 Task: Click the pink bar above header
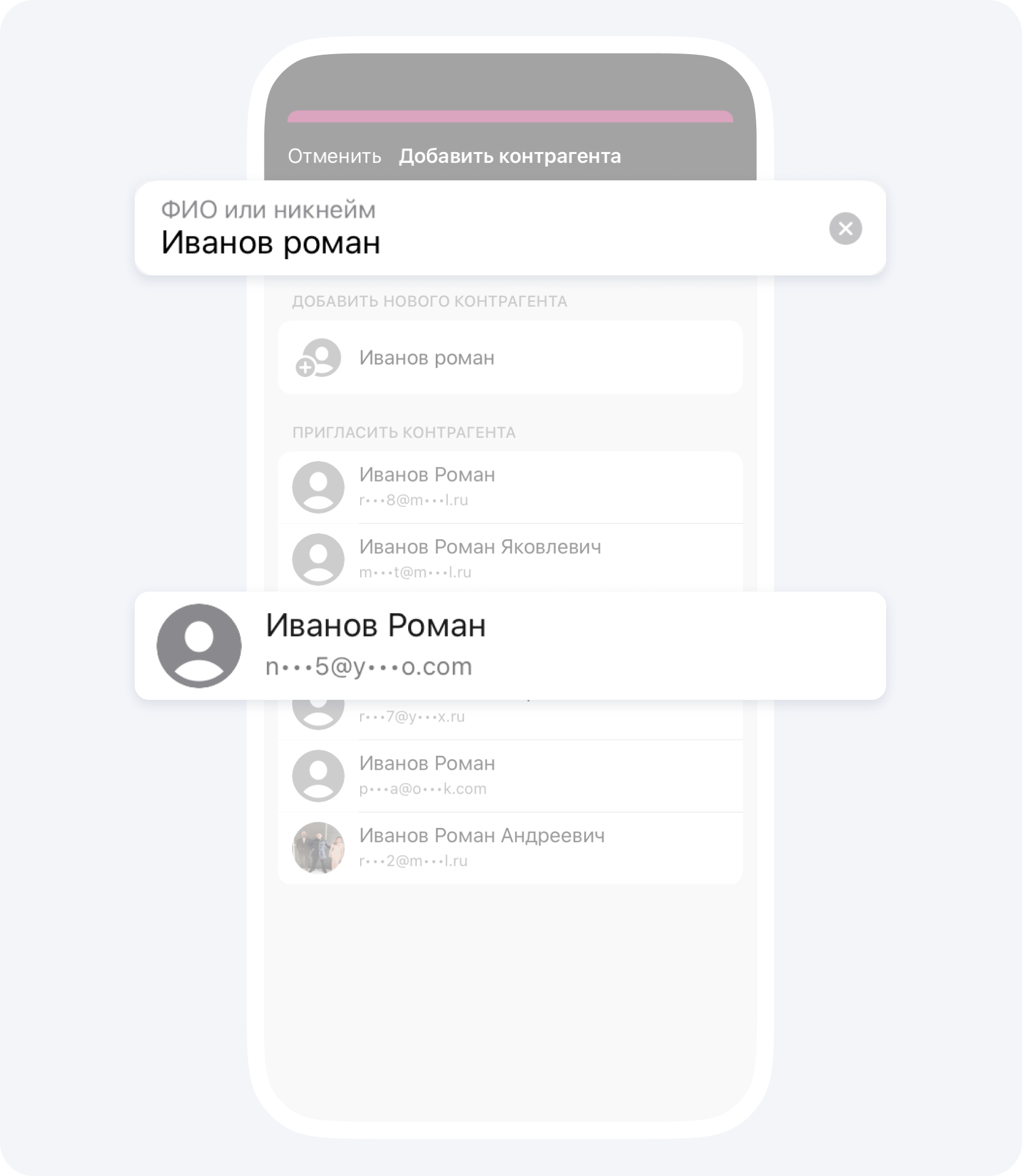click(x=510, y=116)
